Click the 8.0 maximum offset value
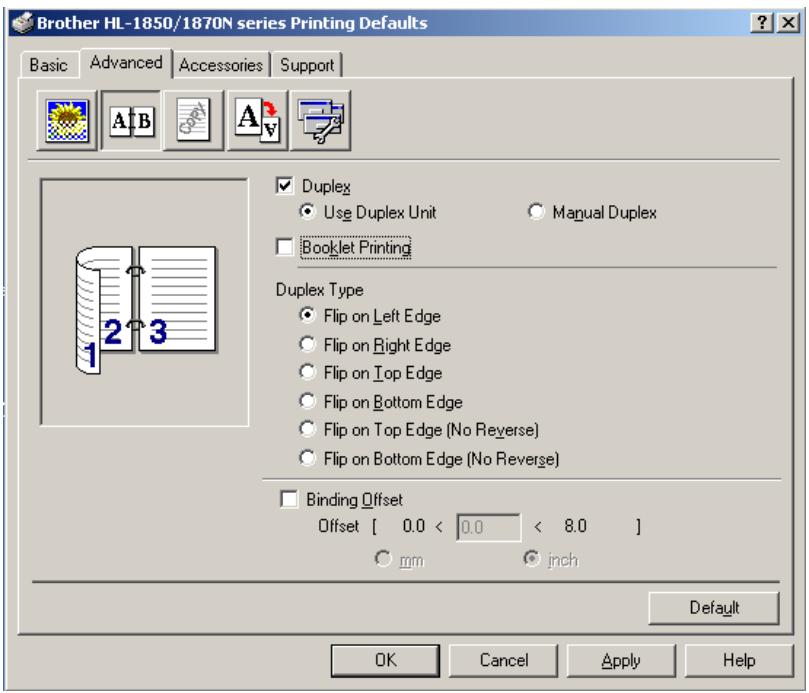Screen dimensions: 809x693 click(x=575, y=526)
